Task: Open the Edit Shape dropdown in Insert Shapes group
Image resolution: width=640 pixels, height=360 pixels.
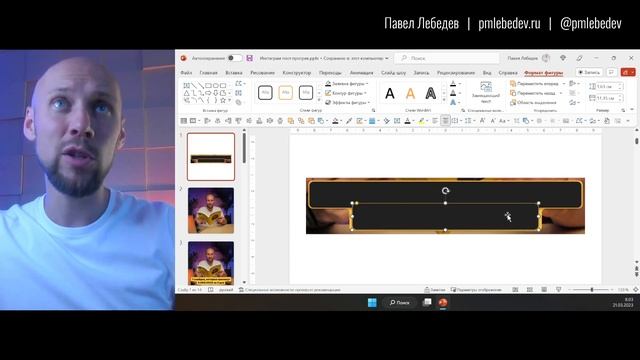Action: (240, 84)
